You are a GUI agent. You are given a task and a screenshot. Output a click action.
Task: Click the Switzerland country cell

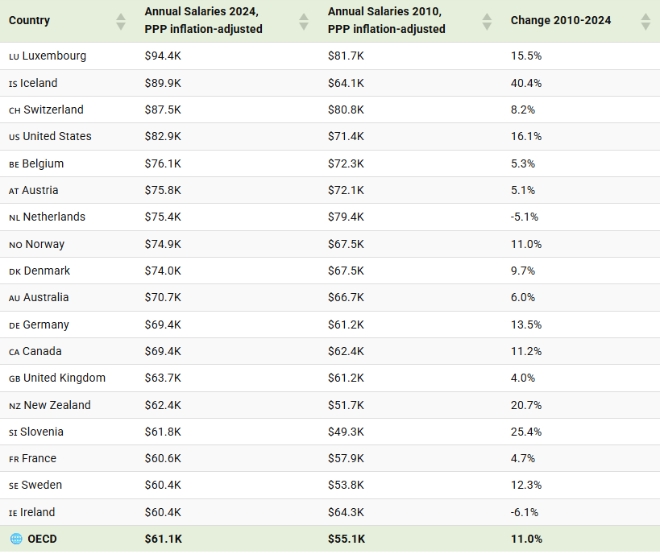pyautogui.click(x=53, y=110)
